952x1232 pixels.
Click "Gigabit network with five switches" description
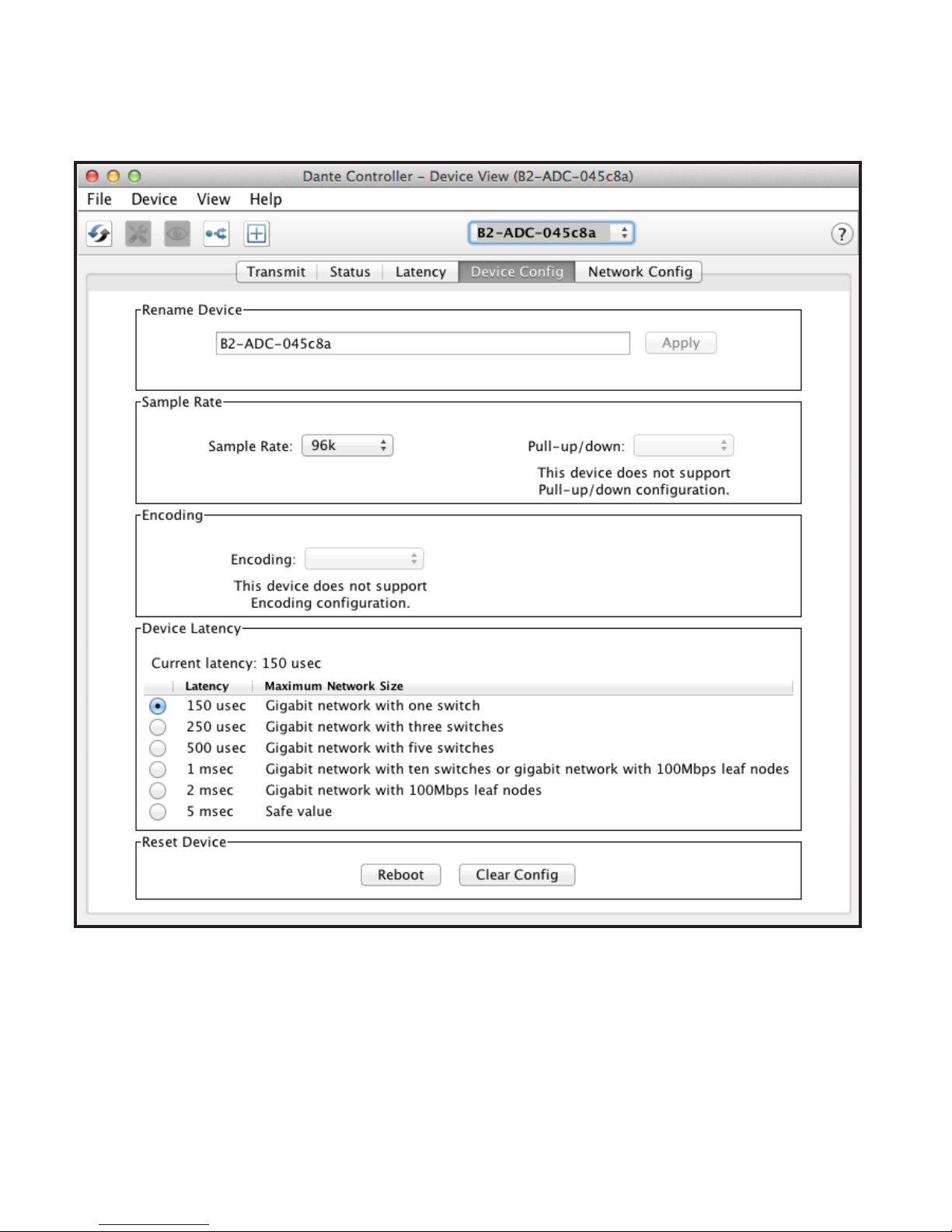380,748
